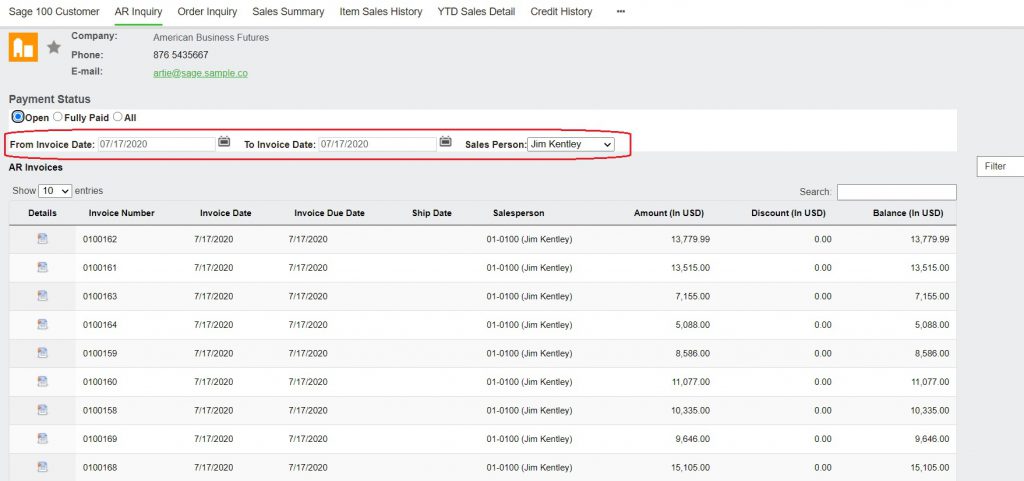
Task: Switch to the Order Inquiry tab
Action: click(207, 12)
